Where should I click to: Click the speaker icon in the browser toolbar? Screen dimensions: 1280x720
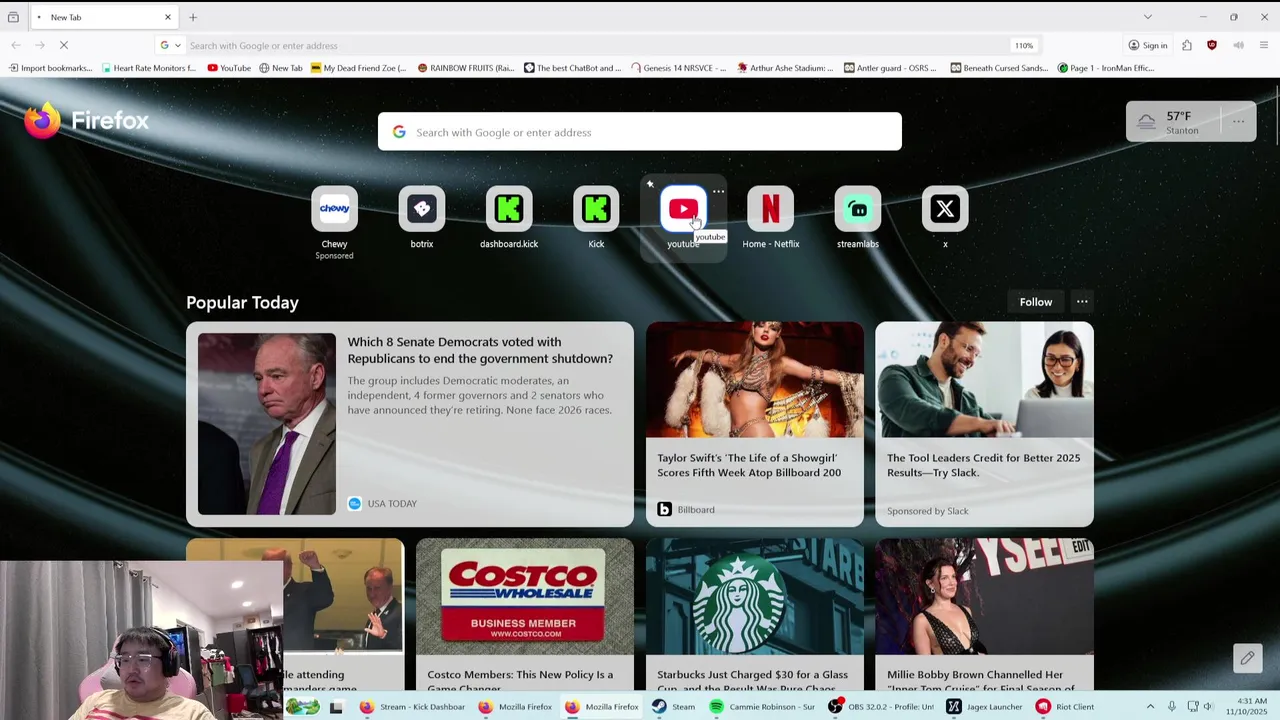point(1238,45)
